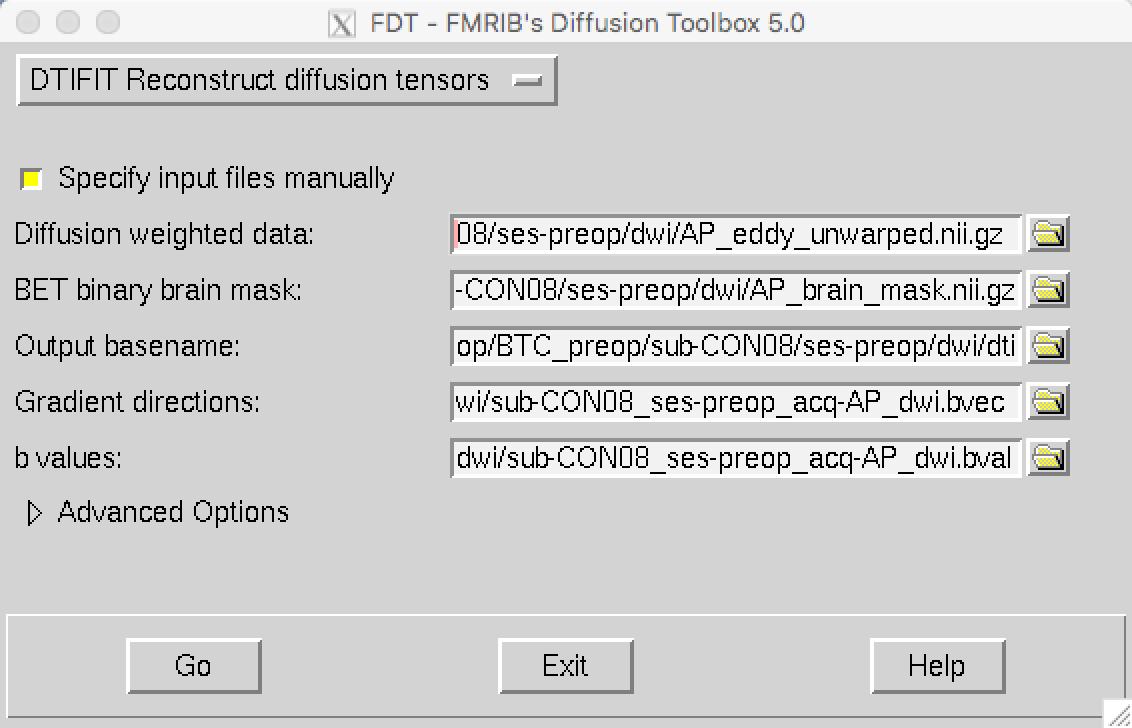
Task: Click into Diffusion weighted data path field
Action: [x=736, y=234]
